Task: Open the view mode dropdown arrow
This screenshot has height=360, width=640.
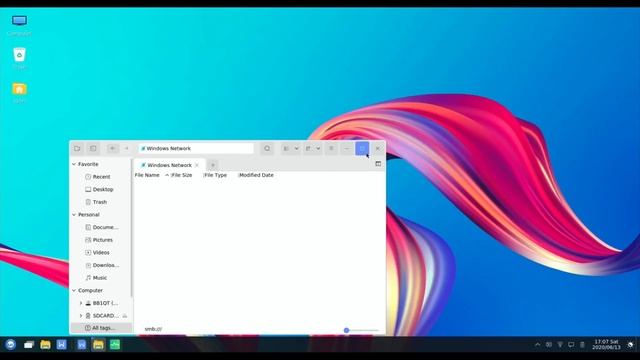Action: tap(296, 149)
